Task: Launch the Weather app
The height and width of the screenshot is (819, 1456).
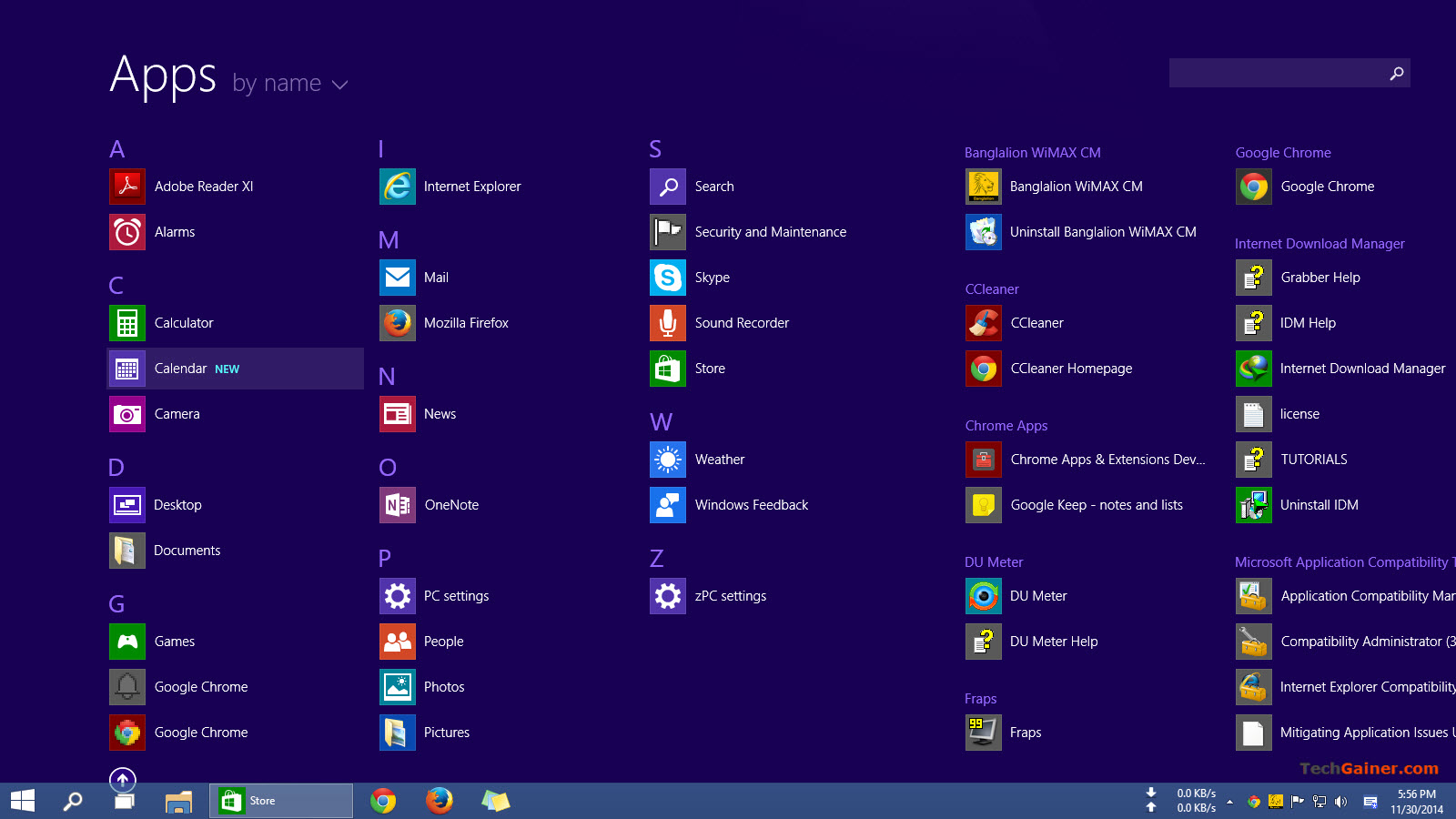Action: (x=719, y=460)
